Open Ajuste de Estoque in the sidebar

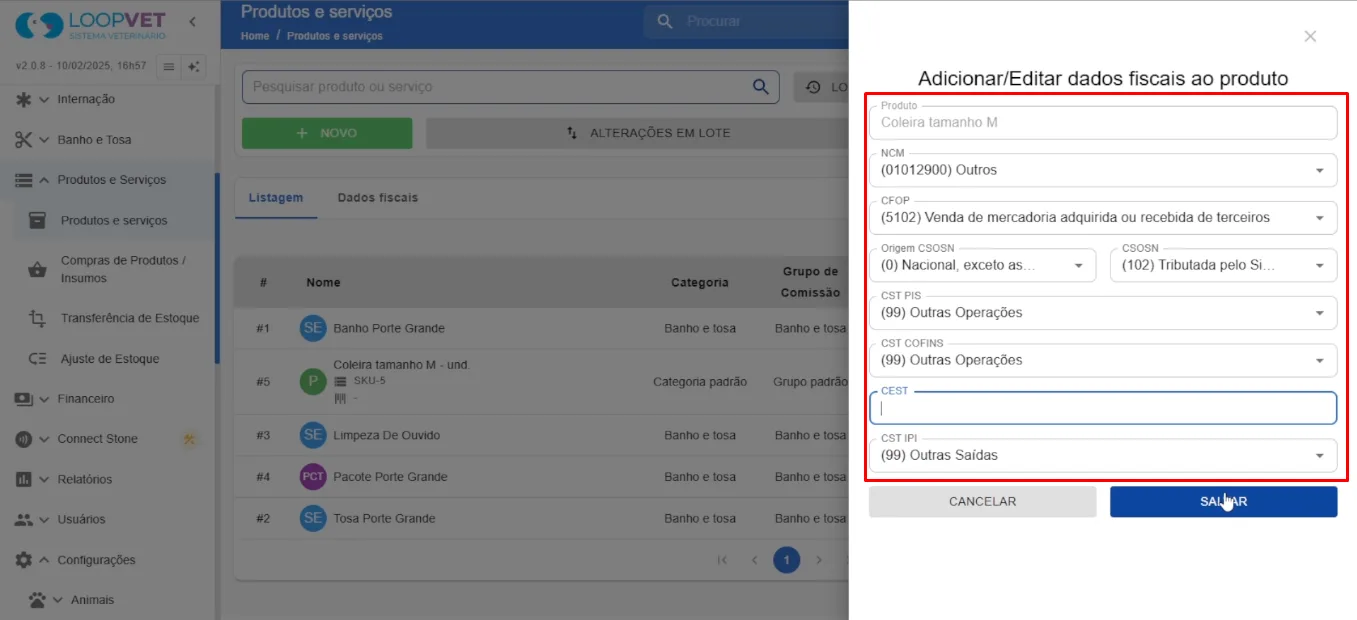coord(107,359)
